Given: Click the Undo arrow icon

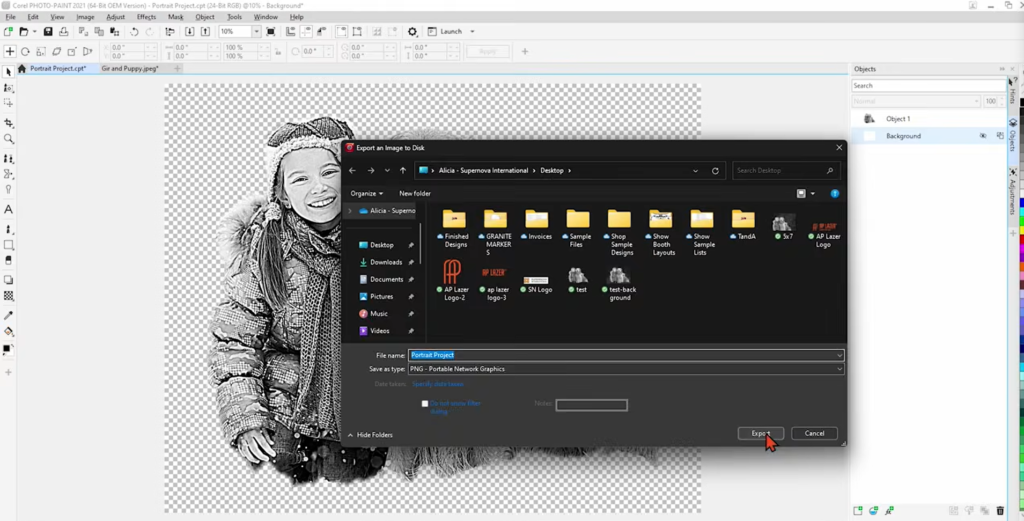Looking at the screenshot, I should coord(134,31).
